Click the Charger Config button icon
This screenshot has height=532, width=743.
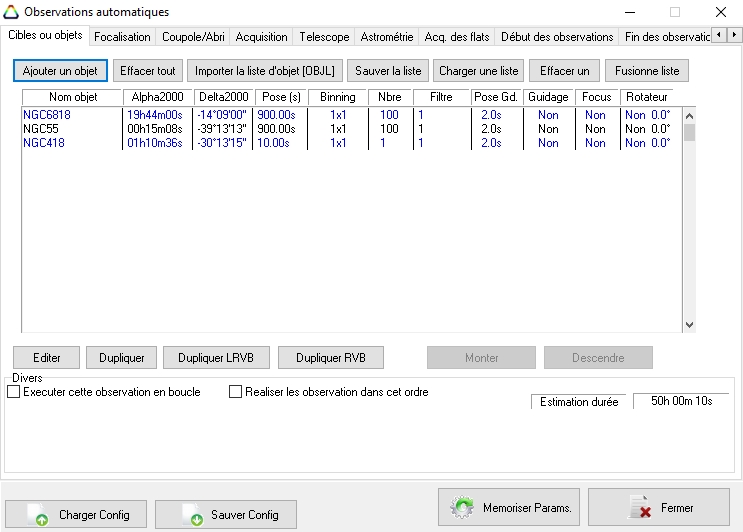pos(36,514)
